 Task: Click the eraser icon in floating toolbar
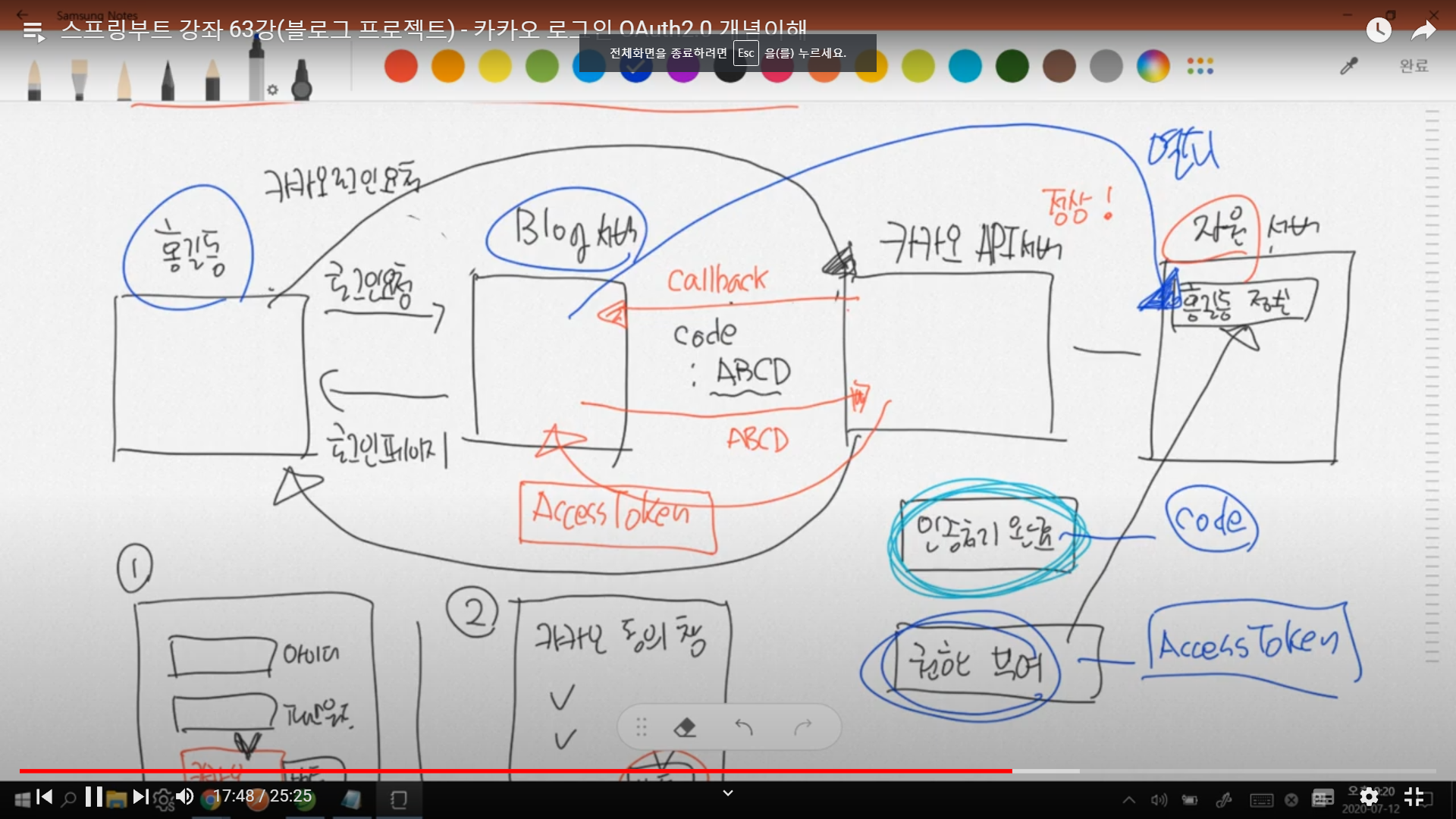(685, 728)
